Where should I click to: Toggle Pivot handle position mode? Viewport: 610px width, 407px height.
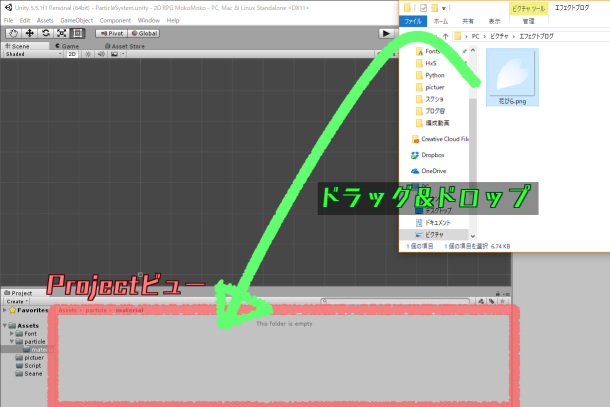[x=111, y=33]
